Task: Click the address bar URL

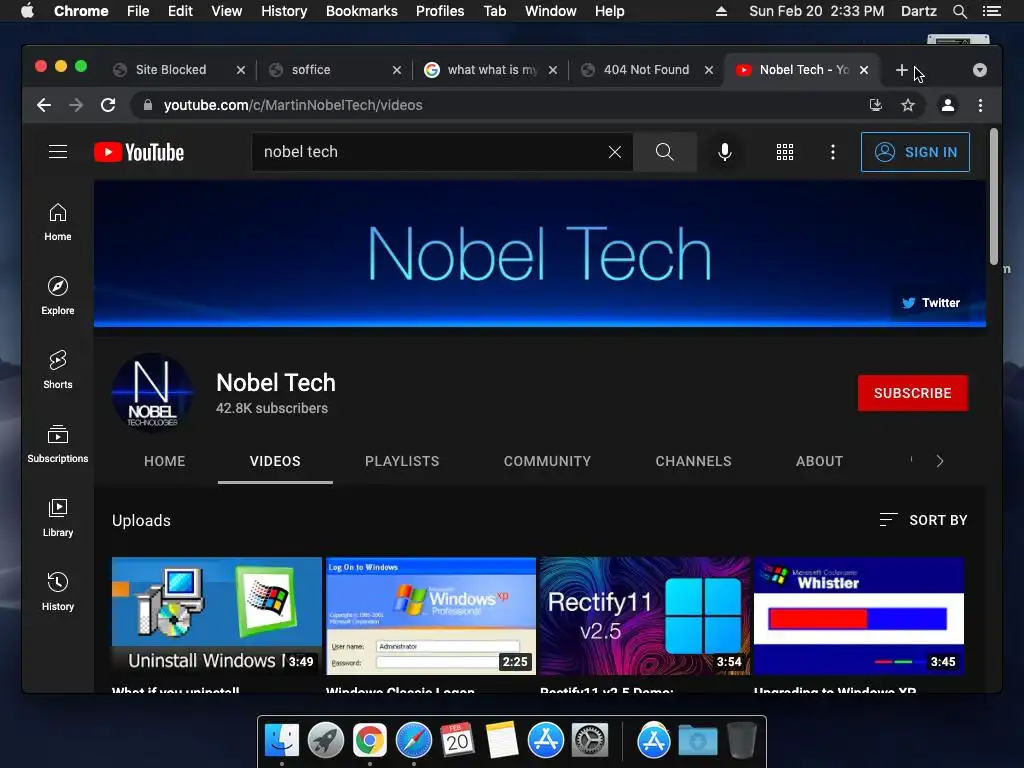Action: click(293, 105)
